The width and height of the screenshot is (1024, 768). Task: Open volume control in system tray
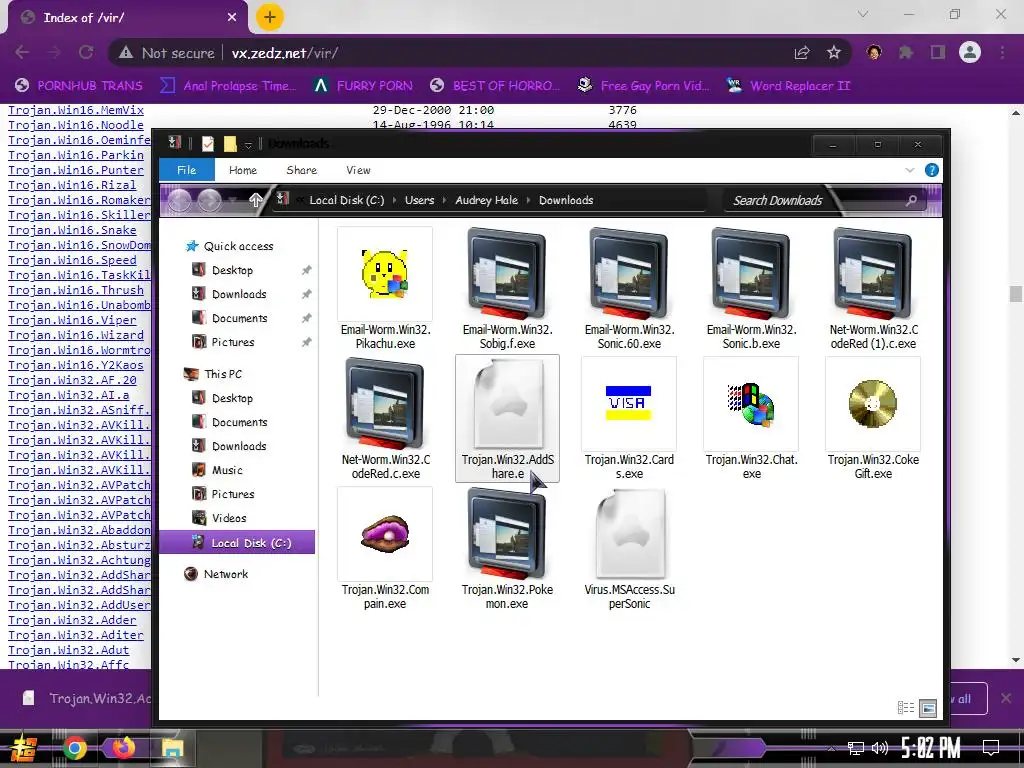tap(880, 748)
